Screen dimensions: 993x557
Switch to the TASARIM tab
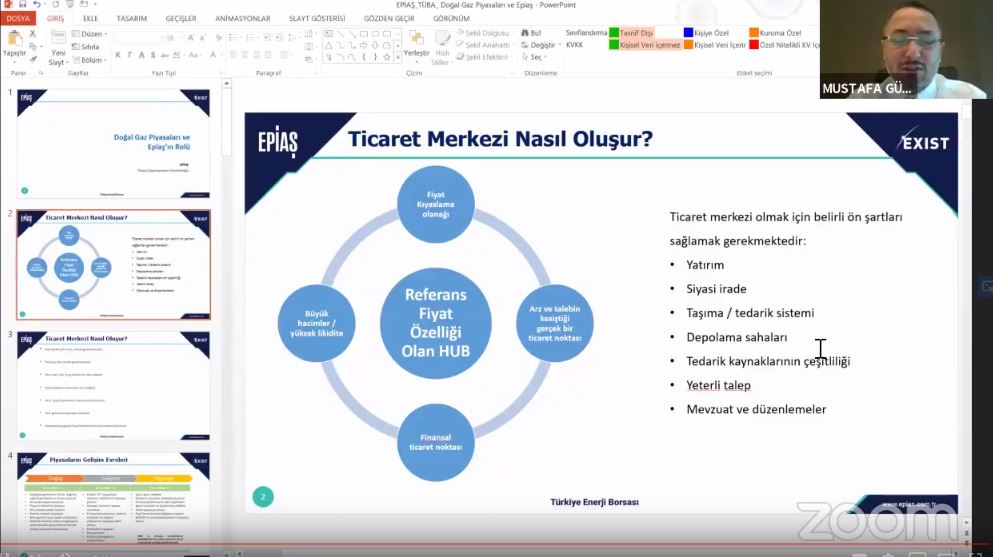pos(132,18)
